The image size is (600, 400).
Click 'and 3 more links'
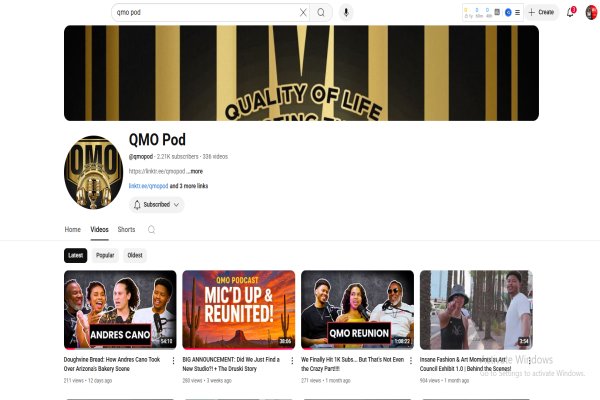[189, 186]
